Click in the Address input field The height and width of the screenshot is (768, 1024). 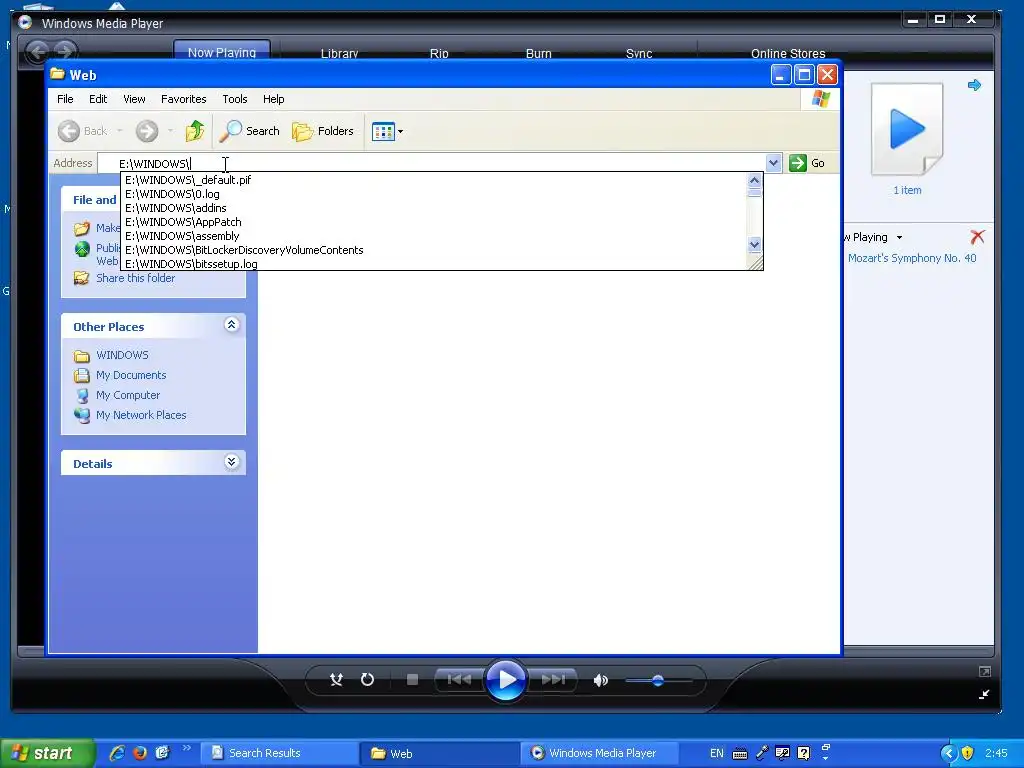click(431, 163)
